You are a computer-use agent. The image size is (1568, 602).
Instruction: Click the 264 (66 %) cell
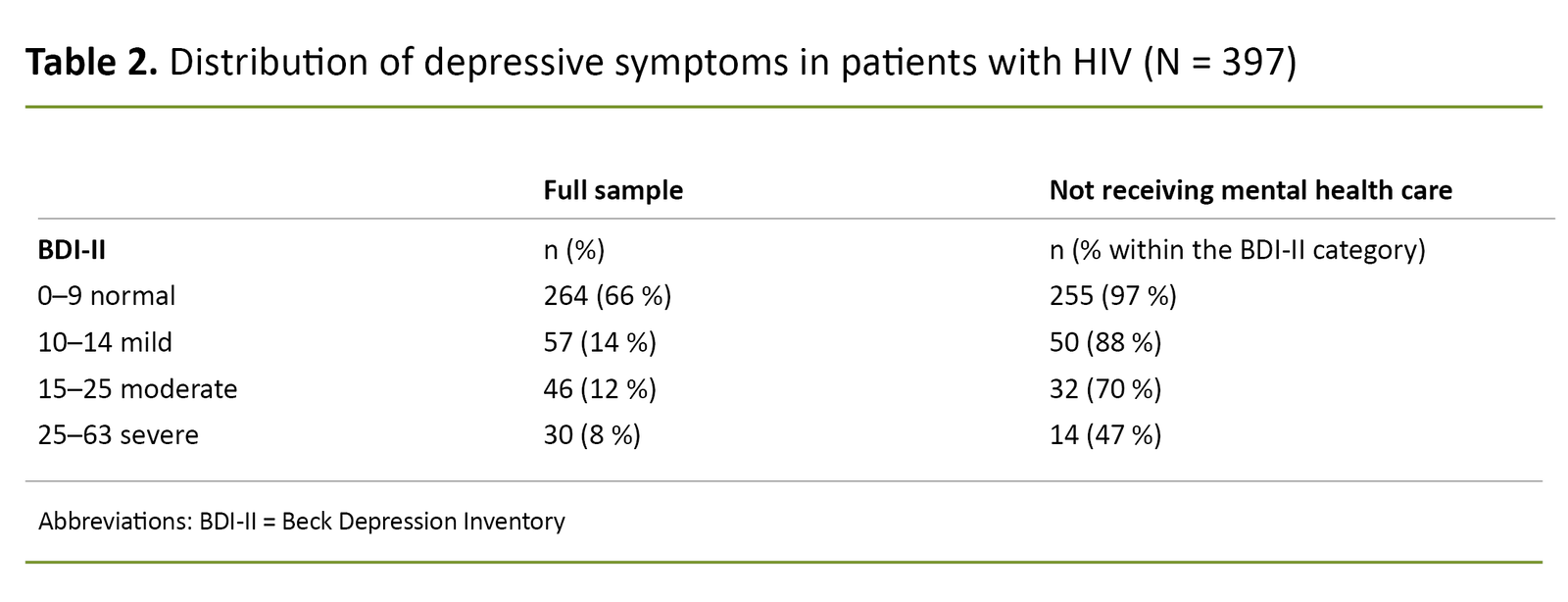[x=608, y=296]
